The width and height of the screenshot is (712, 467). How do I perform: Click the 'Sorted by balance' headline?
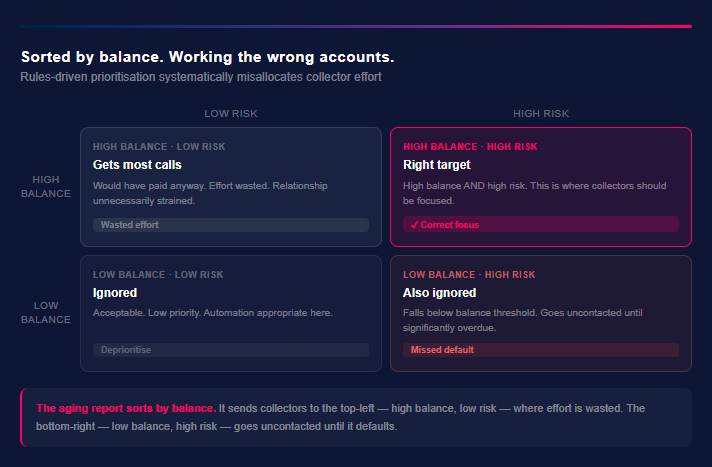208,57
